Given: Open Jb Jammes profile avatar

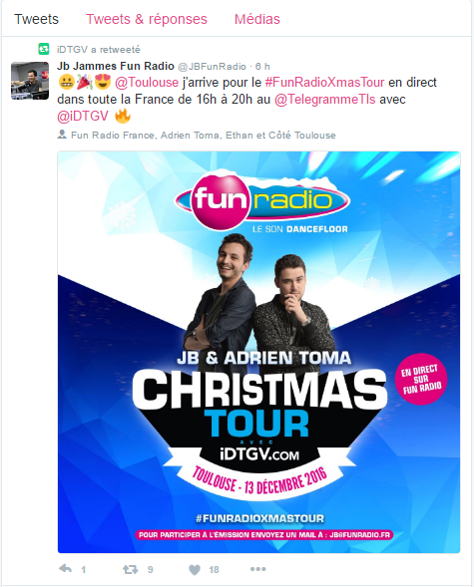Looking at the screenshot, I should 30,80.
